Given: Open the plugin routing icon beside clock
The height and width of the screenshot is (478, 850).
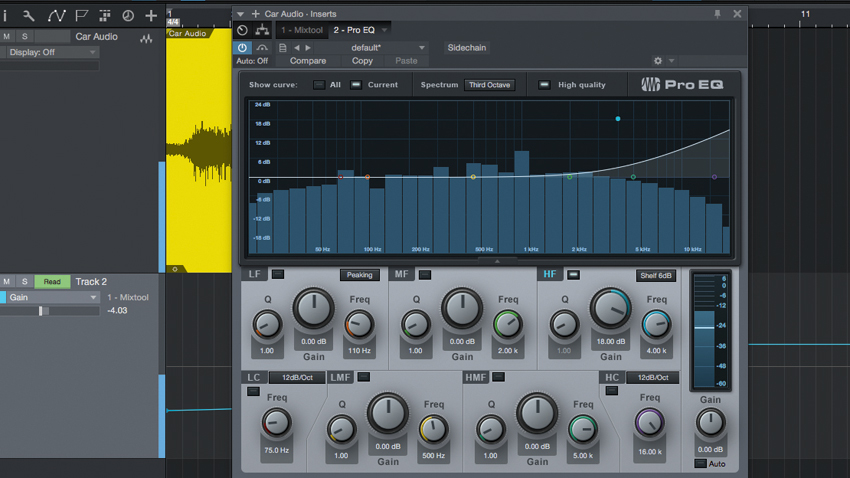Looking at the screenshot, I should (x=262, y=30).
